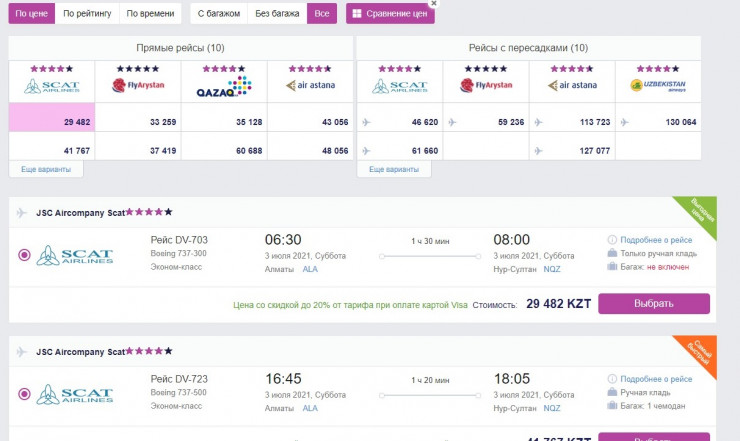Click the QAZAQ Air logo in direct flights

(224, 86)
